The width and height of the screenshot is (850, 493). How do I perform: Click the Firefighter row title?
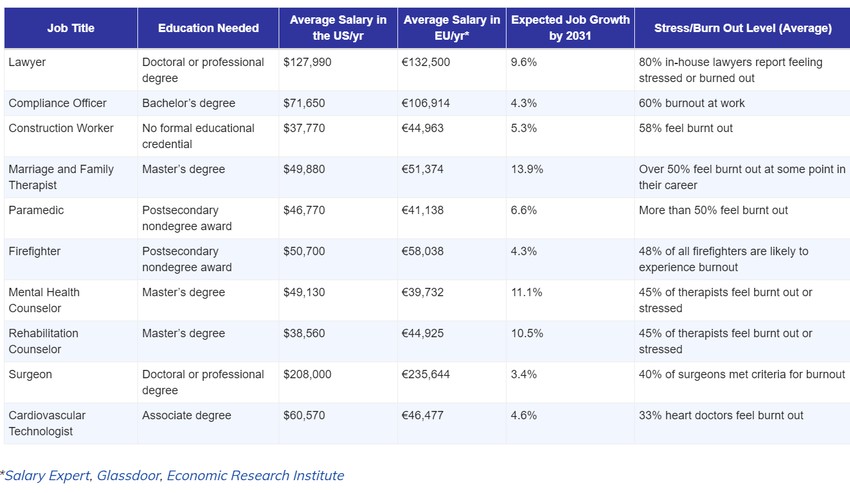coord(36,251)
